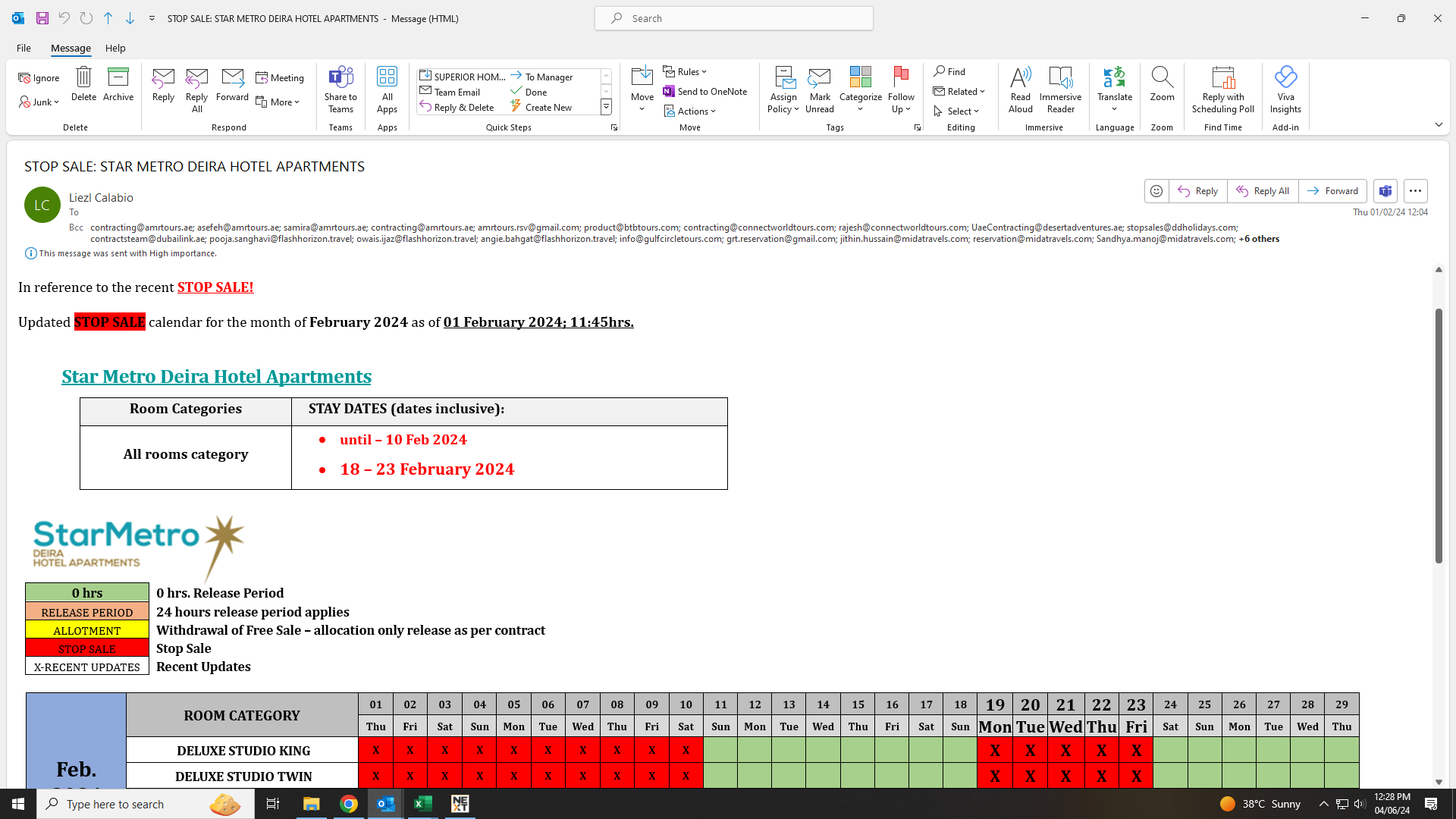Click Reply All button in message header

coord(1263,191)
